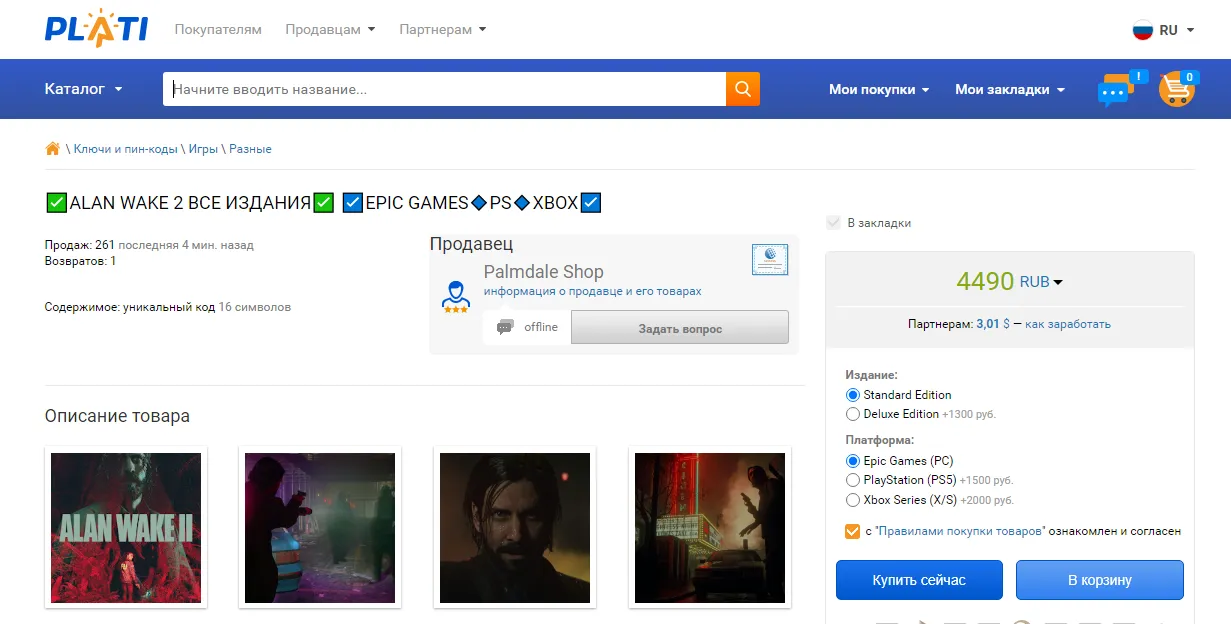1231x624 pixels.
Task: Go to 'Игры' breadcrumb
Action: (x=203, y=149)
